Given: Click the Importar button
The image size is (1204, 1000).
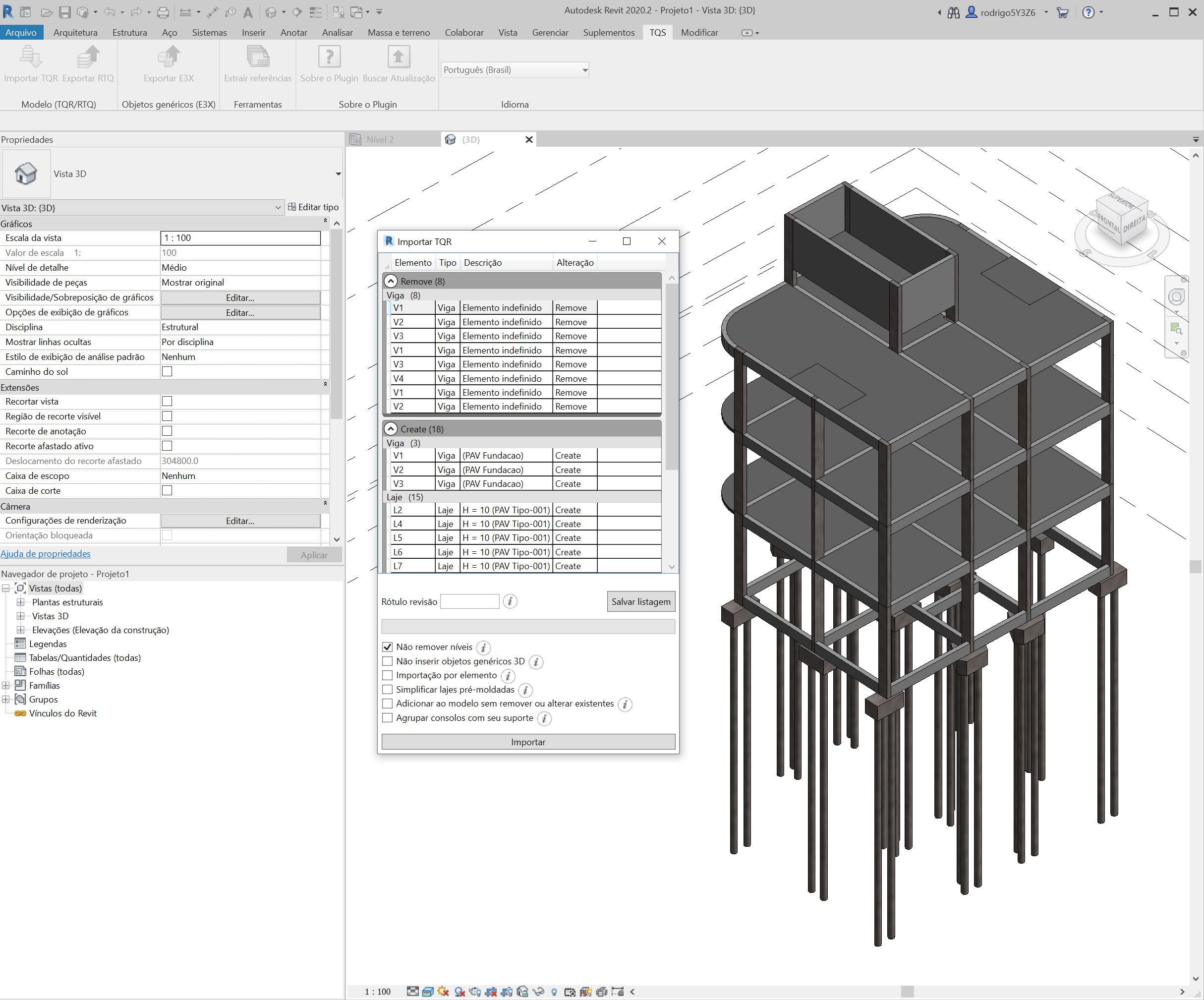Looking at the screenshot, I should click(527, 742).
